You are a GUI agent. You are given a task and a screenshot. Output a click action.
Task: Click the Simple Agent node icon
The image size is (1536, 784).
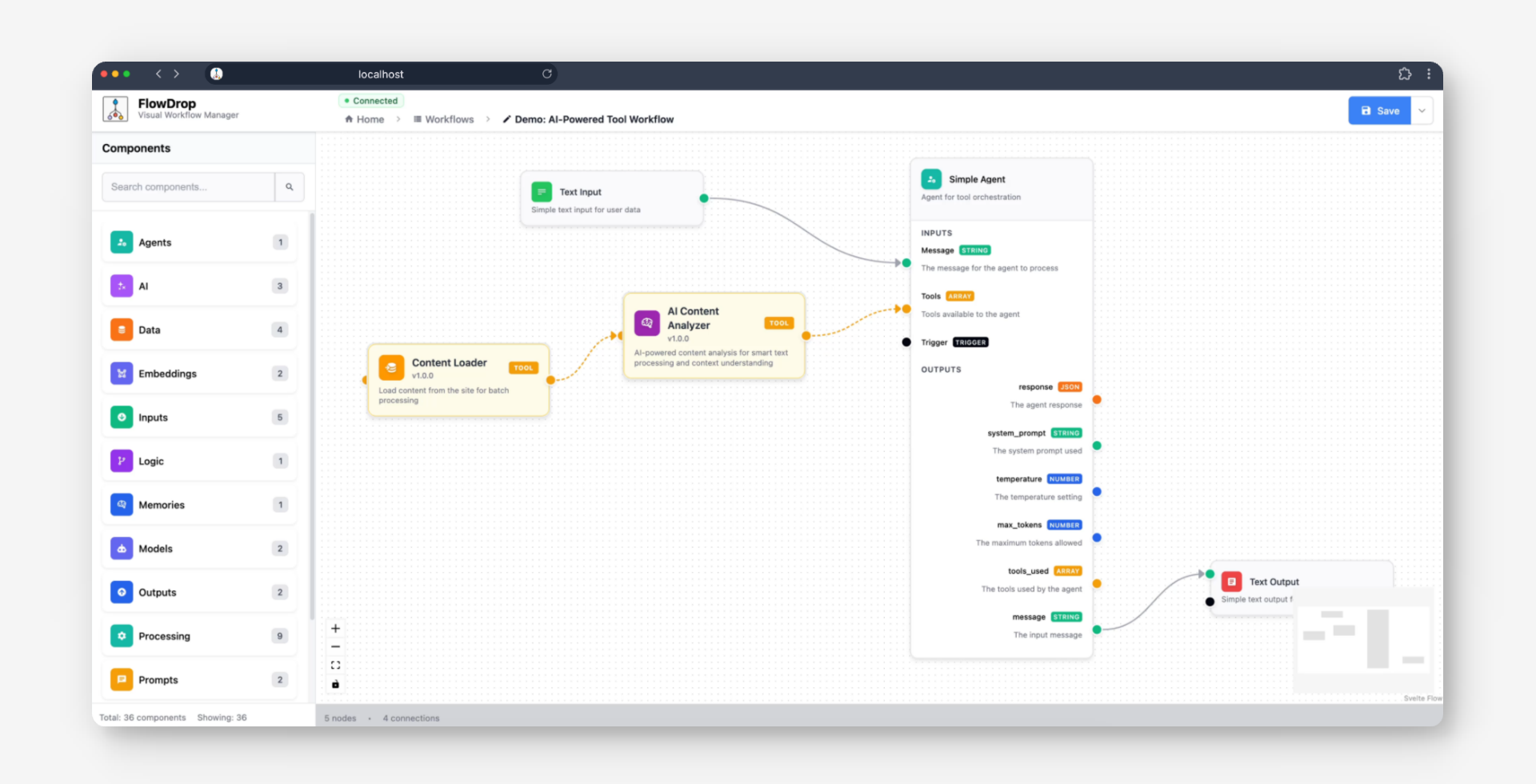pyautogui.click(x=931, y=179)
